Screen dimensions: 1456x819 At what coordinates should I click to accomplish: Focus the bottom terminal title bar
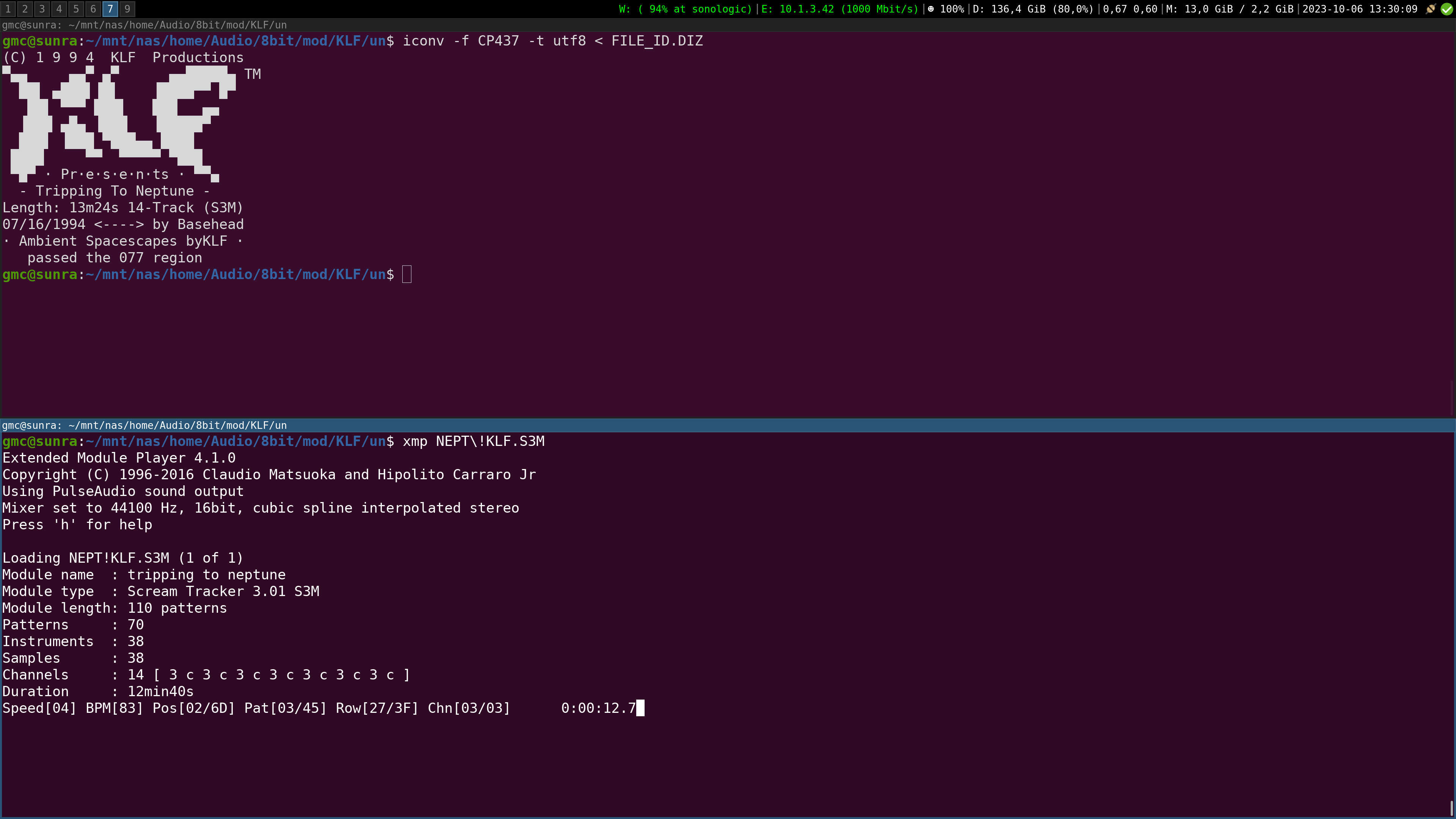click(728, 425)
